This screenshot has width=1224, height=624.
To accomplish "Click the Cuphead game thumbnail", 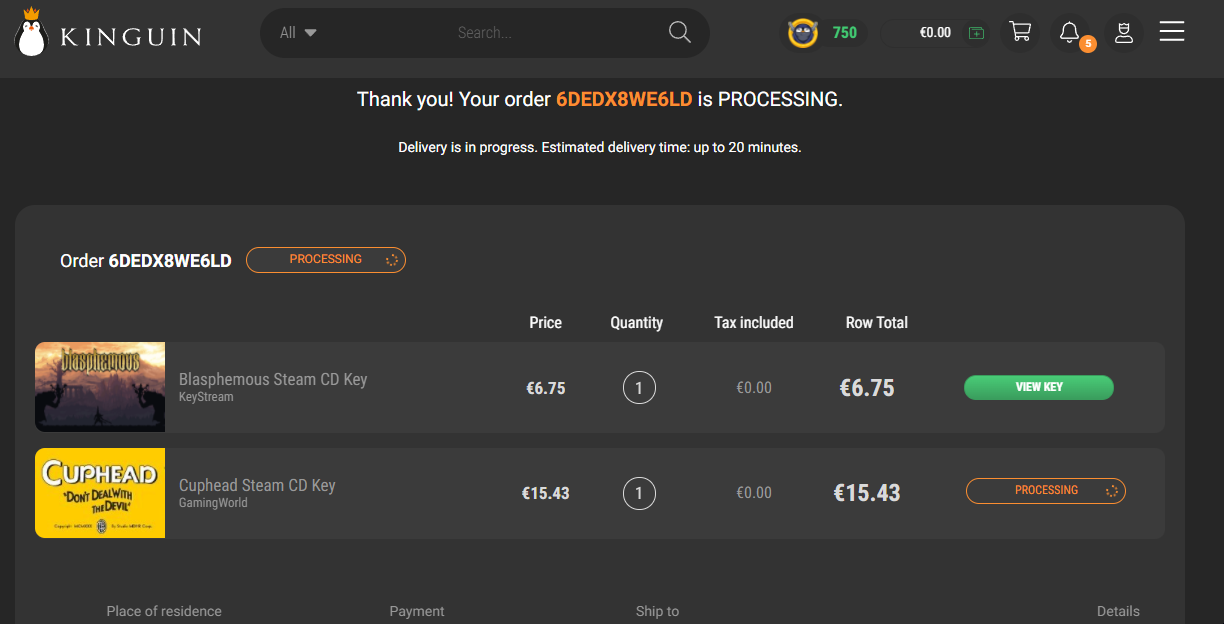I will (x=100, y=493).
